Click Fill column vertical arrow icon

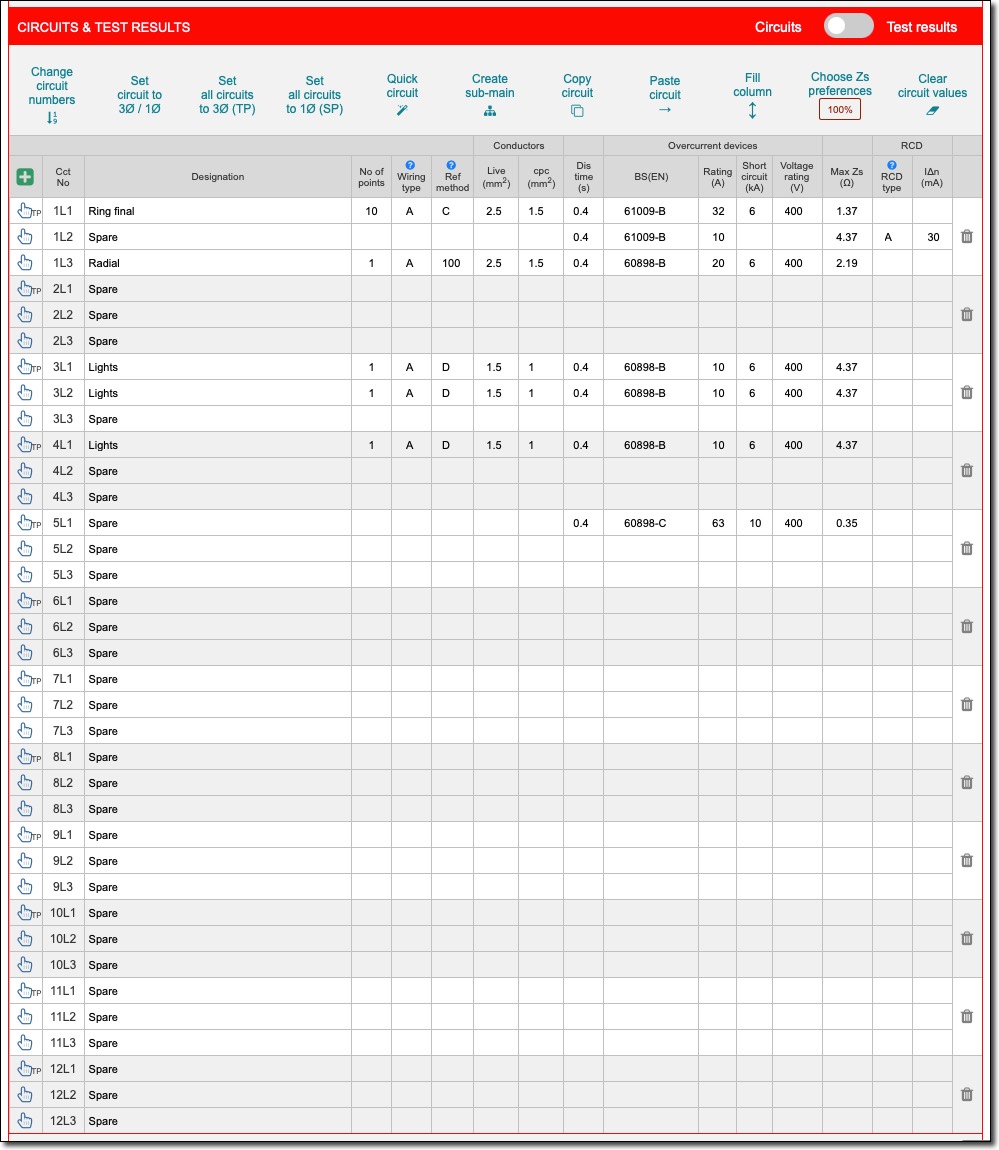click(x=753, y=111)
